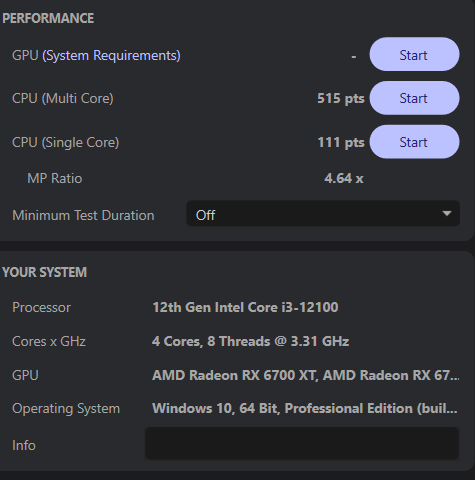Select the 111 pts single core score
The height and width of the screenshot is (480, 475).
341,142
